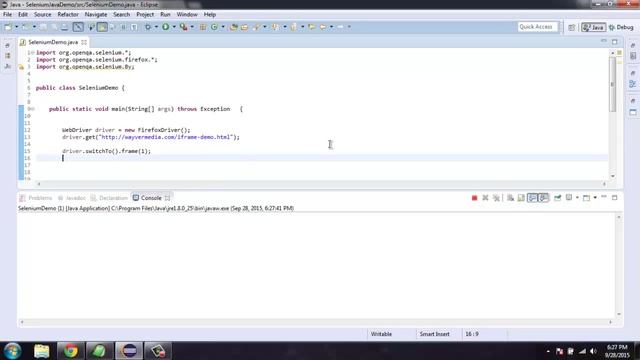
Task: Open the Window menu
Action: coord(187,15)
